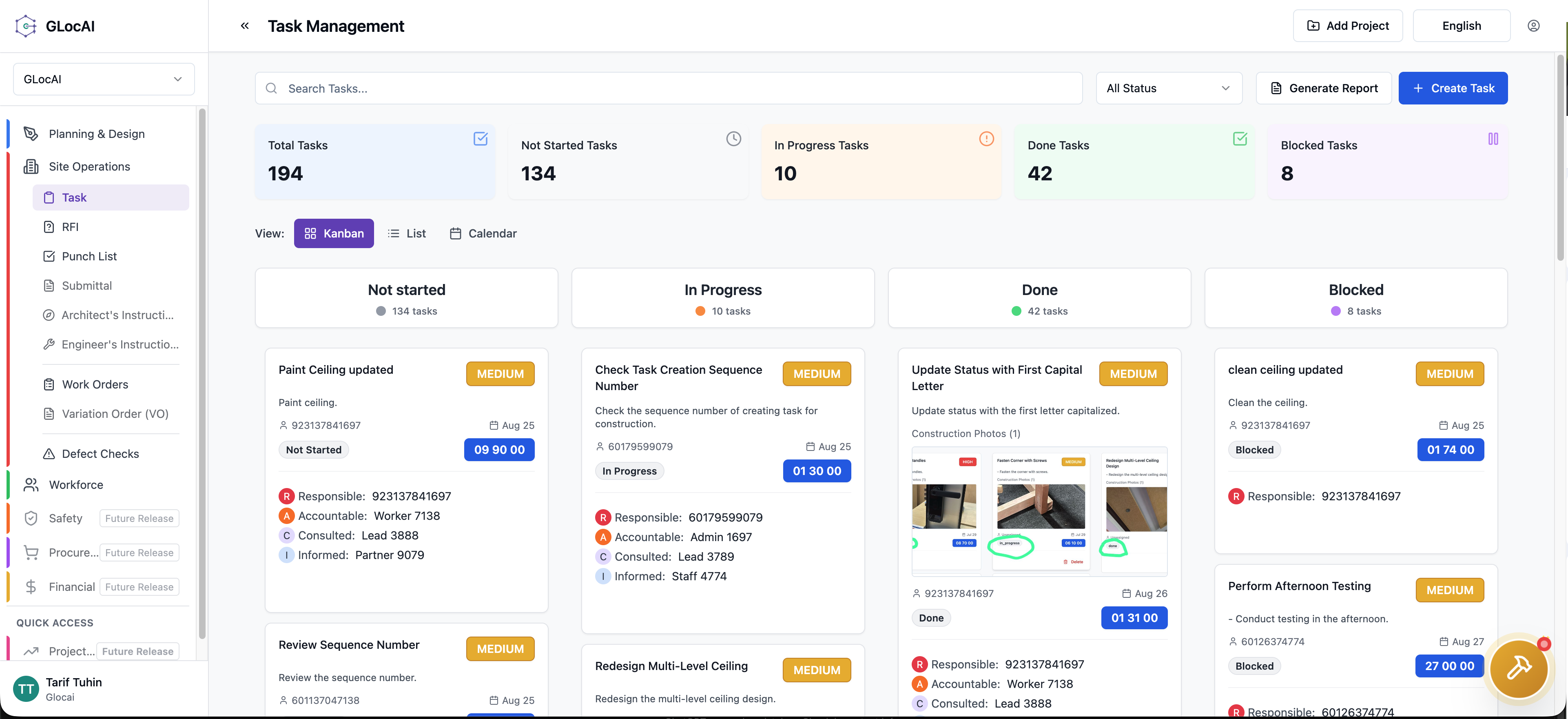Click MEDIUM priority badge on Paint Ceiling
Image resolution: width=1568 pixels, height=719 pixels.
tap(500, 374)
